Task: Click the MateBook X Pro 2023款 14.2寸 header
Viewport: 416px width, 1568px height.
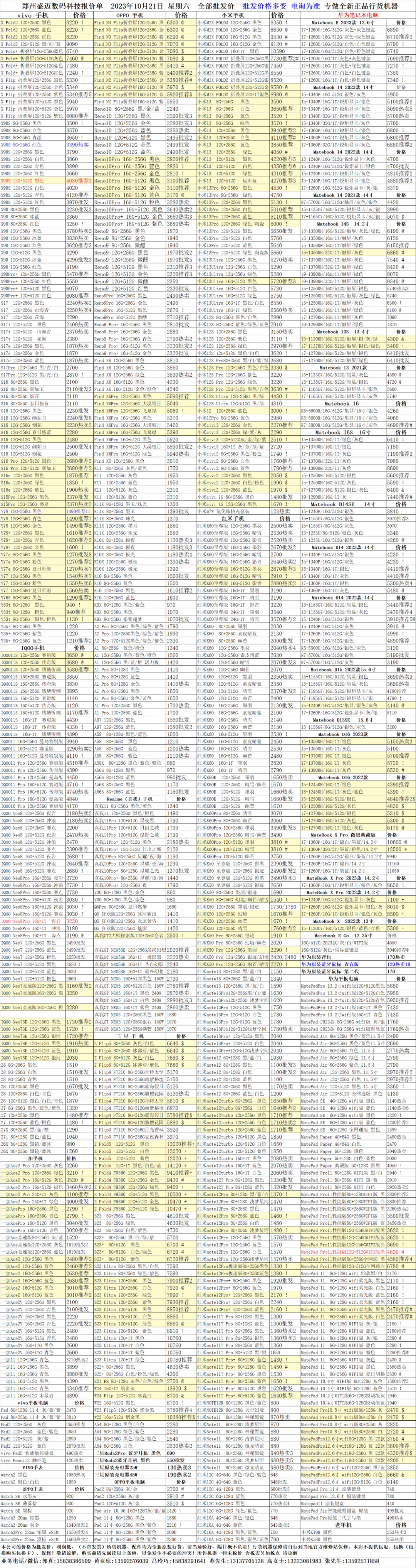Action: [343, 878]
